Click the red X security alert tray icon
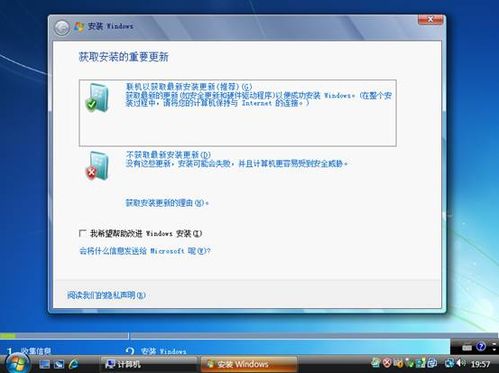This screenshot has height=373, width=499. (387, 362)
